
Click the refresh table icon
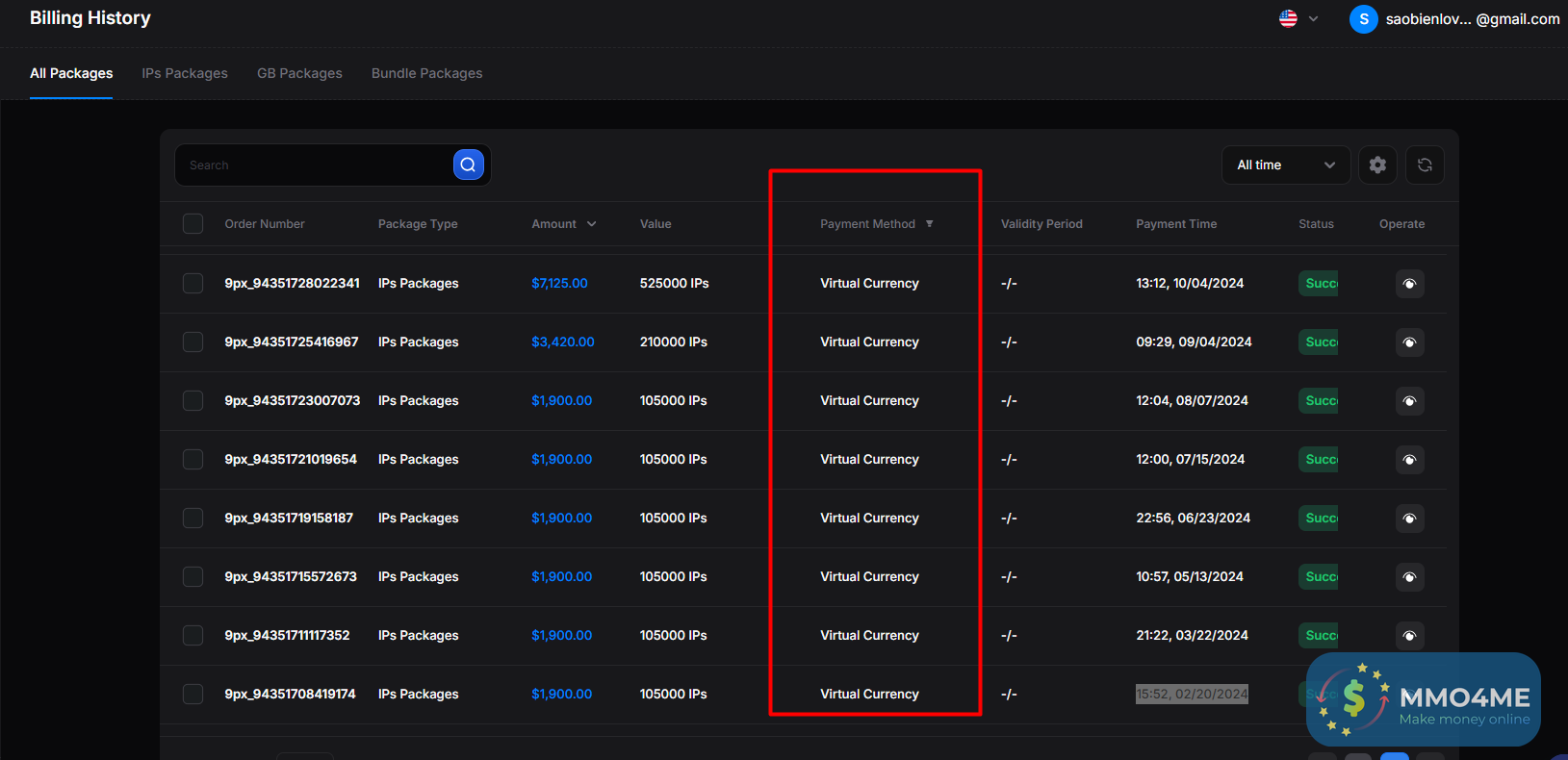click(1425, 165)
